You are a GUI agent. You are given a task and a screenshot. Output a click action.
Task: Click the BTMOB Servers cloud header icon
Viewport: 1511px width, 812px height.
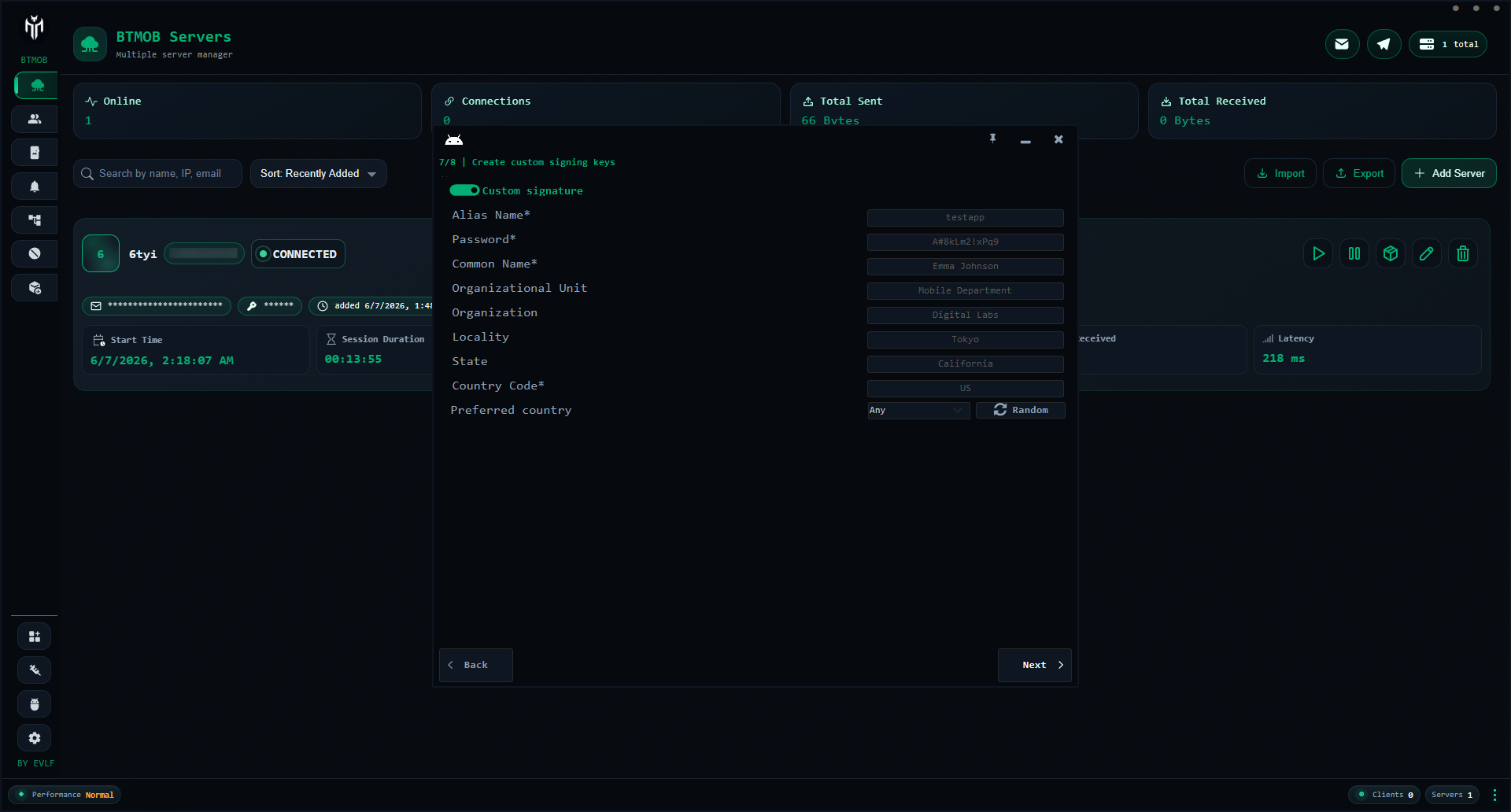point(90,44)
